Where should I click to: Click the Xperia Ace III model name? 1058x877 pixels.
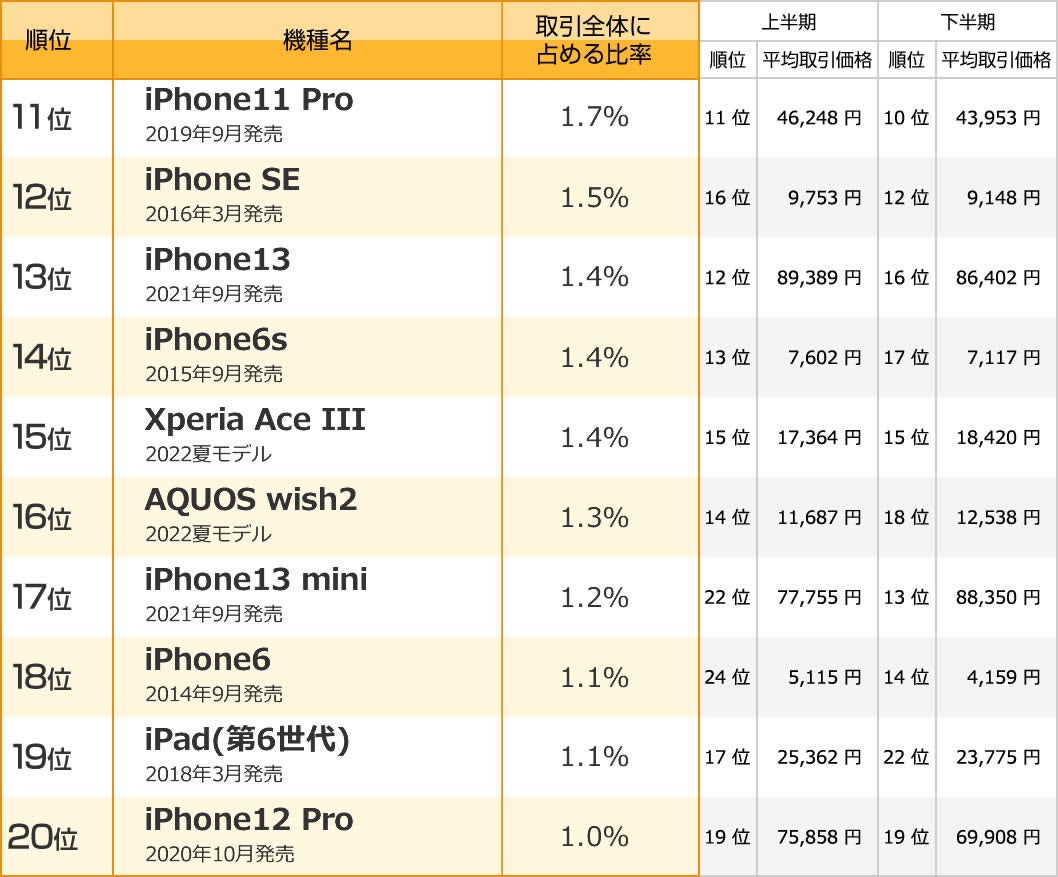(x=254, y=420)
